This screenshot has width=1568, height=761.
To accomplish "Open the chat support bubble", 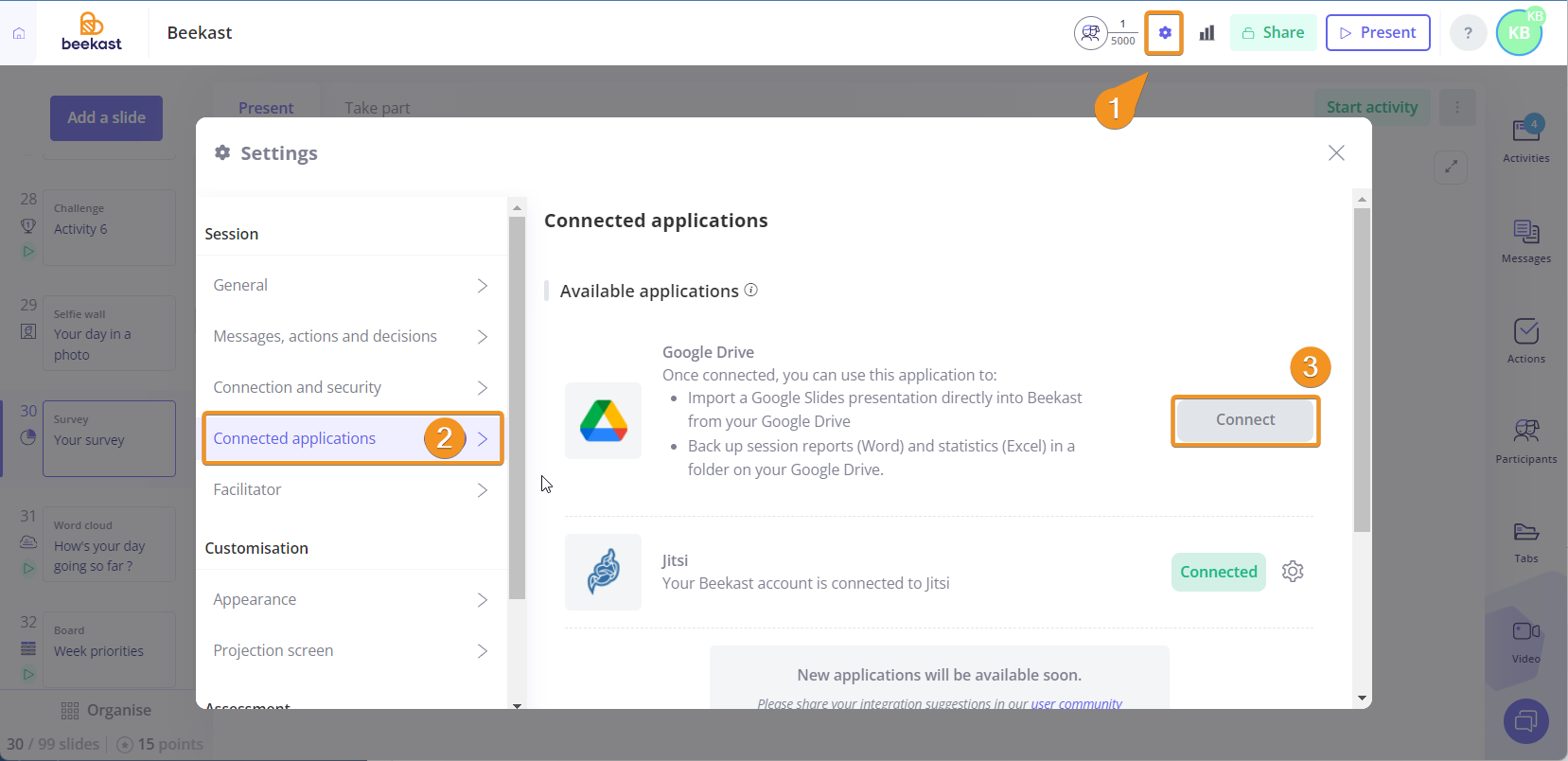I will [x=1525, y=722].
